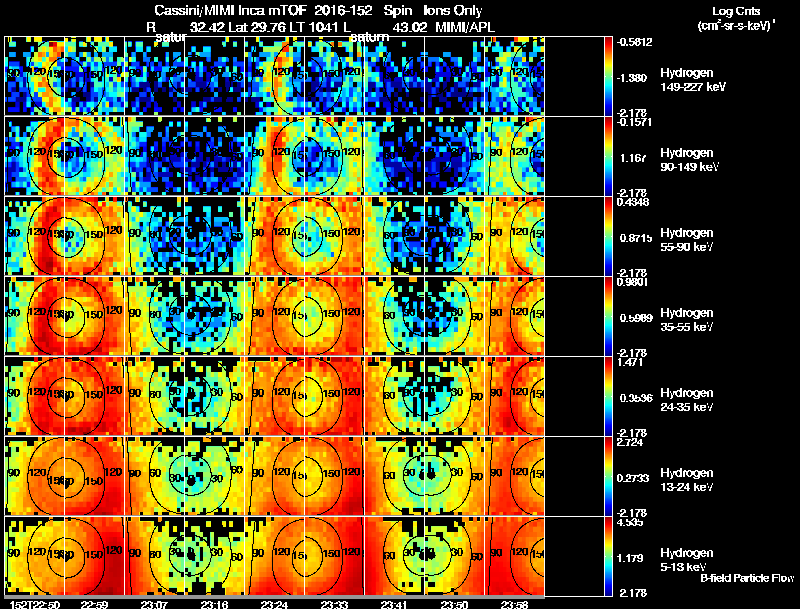800x609 pixels.
Task: Click the color bar for 55-90 keV row
Action: click(608, 236)
